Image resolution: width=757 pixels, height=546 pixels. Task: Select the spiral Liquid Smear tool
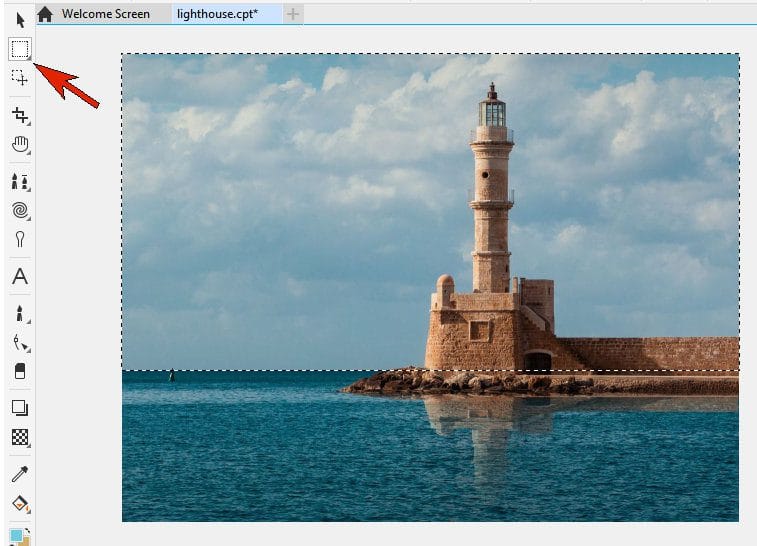(20, 210)
